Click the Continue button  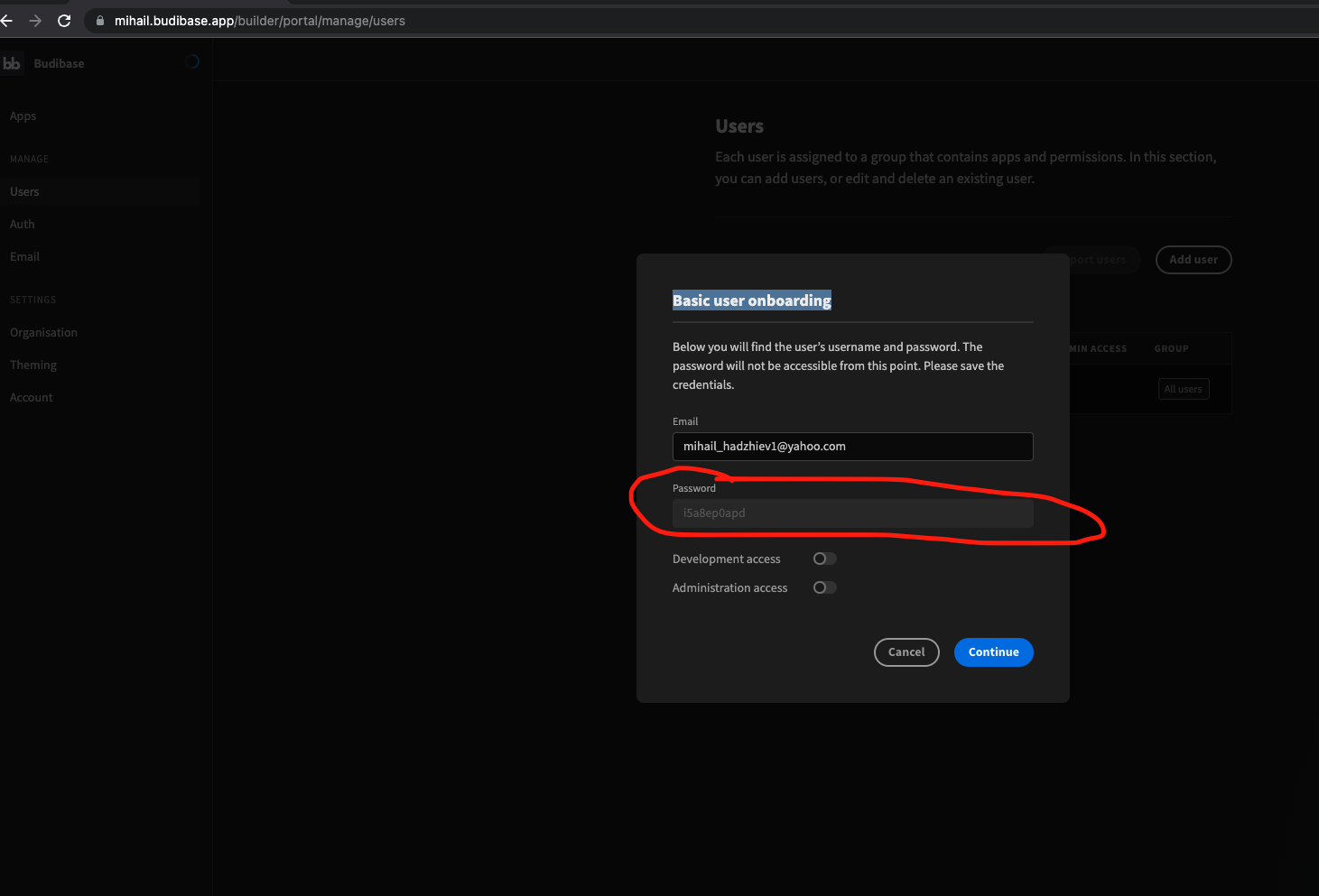pos(993,651)
